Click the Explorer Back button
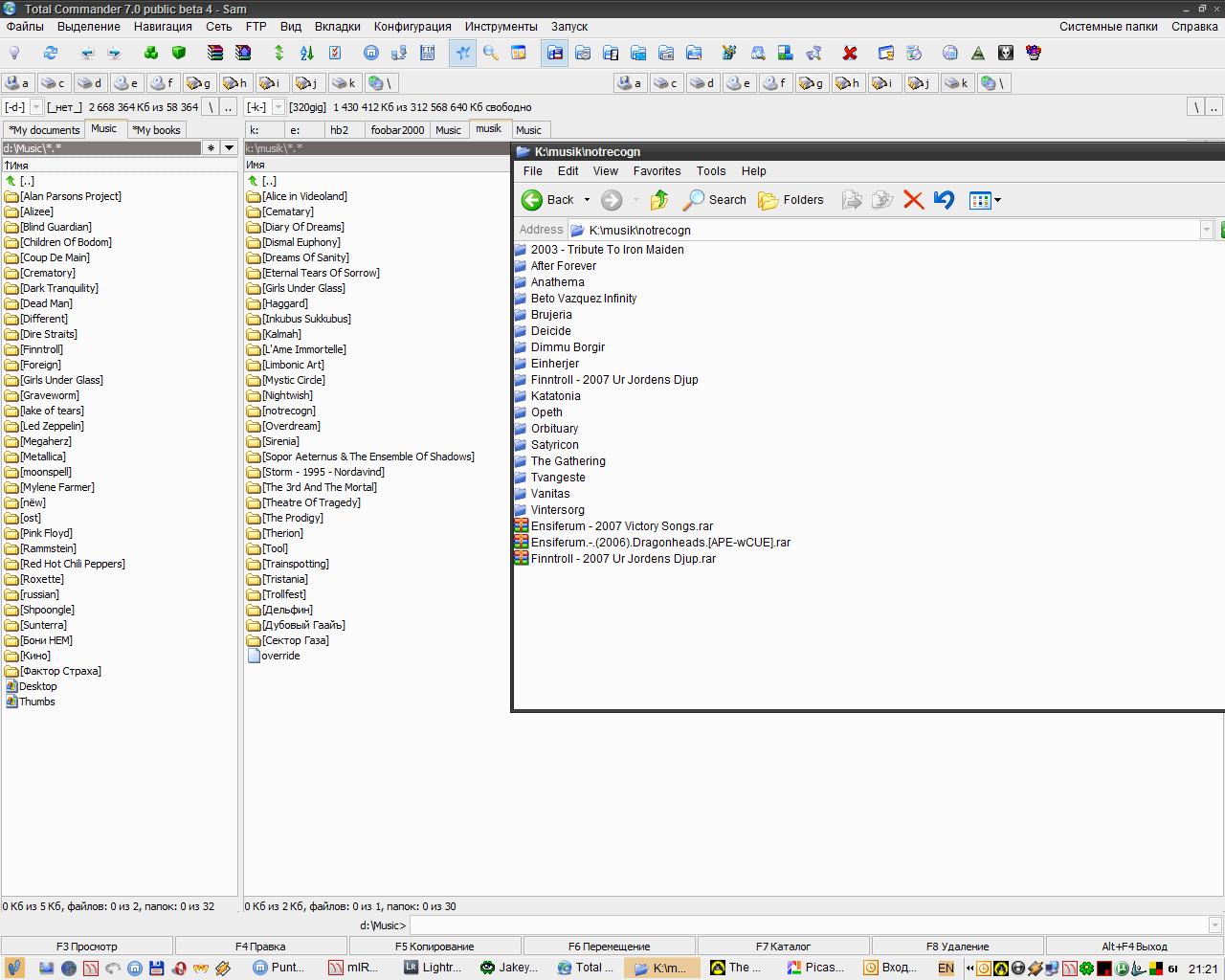Image resolution: width=1225 pixels, height=980 pixels. coord(548,200)
